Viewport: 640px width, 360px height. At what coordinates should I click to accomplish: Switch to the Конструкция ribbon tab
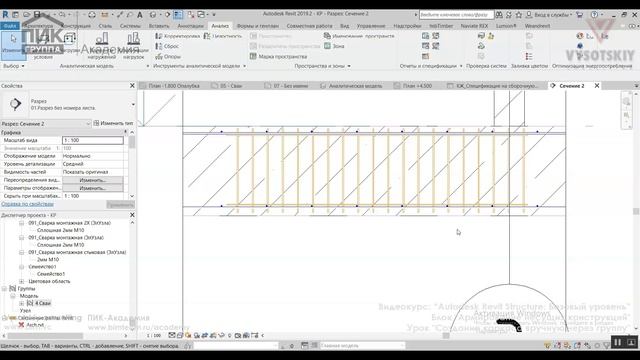click(x=76, y=26)
